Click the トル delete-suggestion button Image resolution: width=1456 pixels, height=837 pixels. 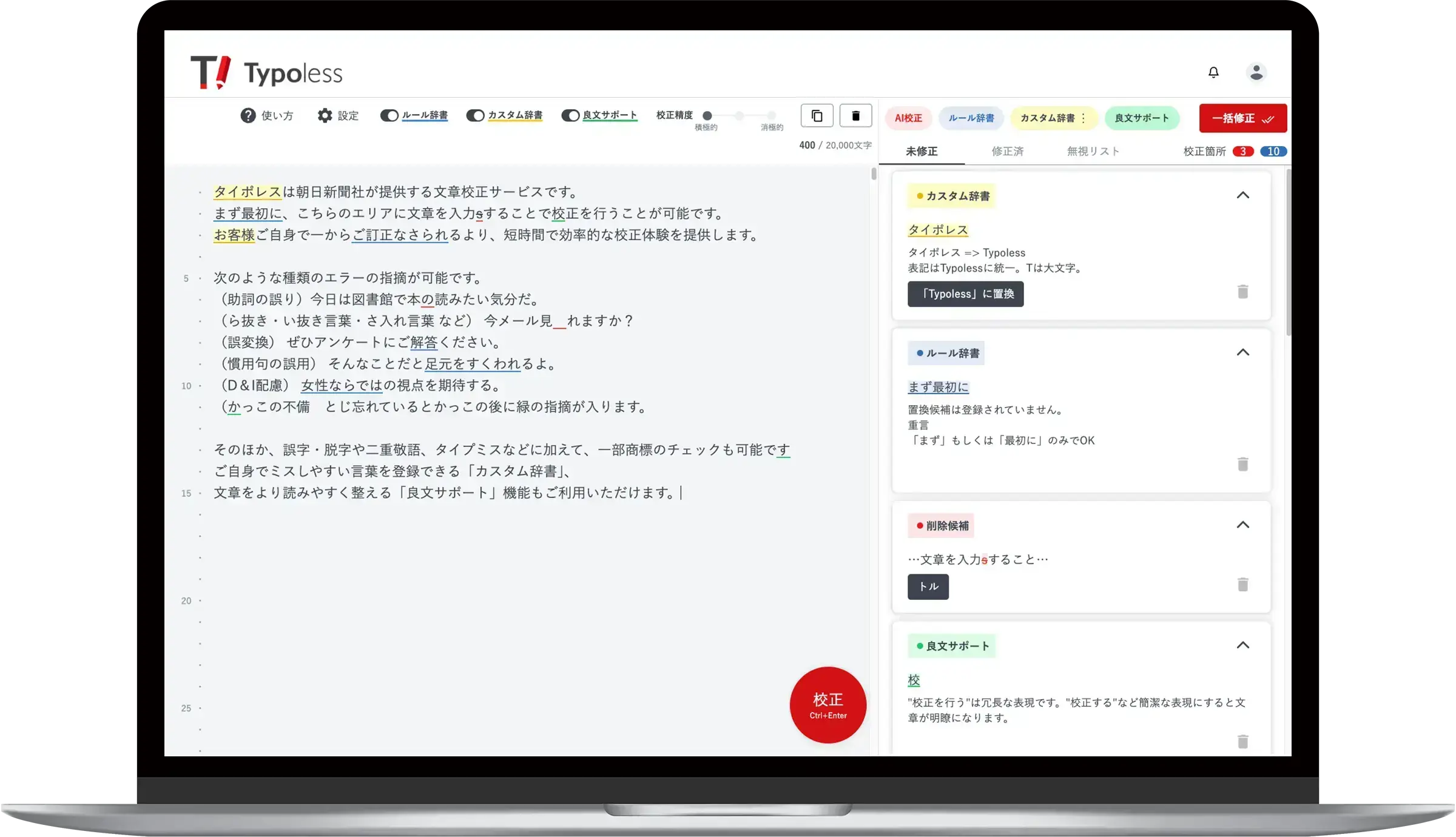[x=928, y=587]
